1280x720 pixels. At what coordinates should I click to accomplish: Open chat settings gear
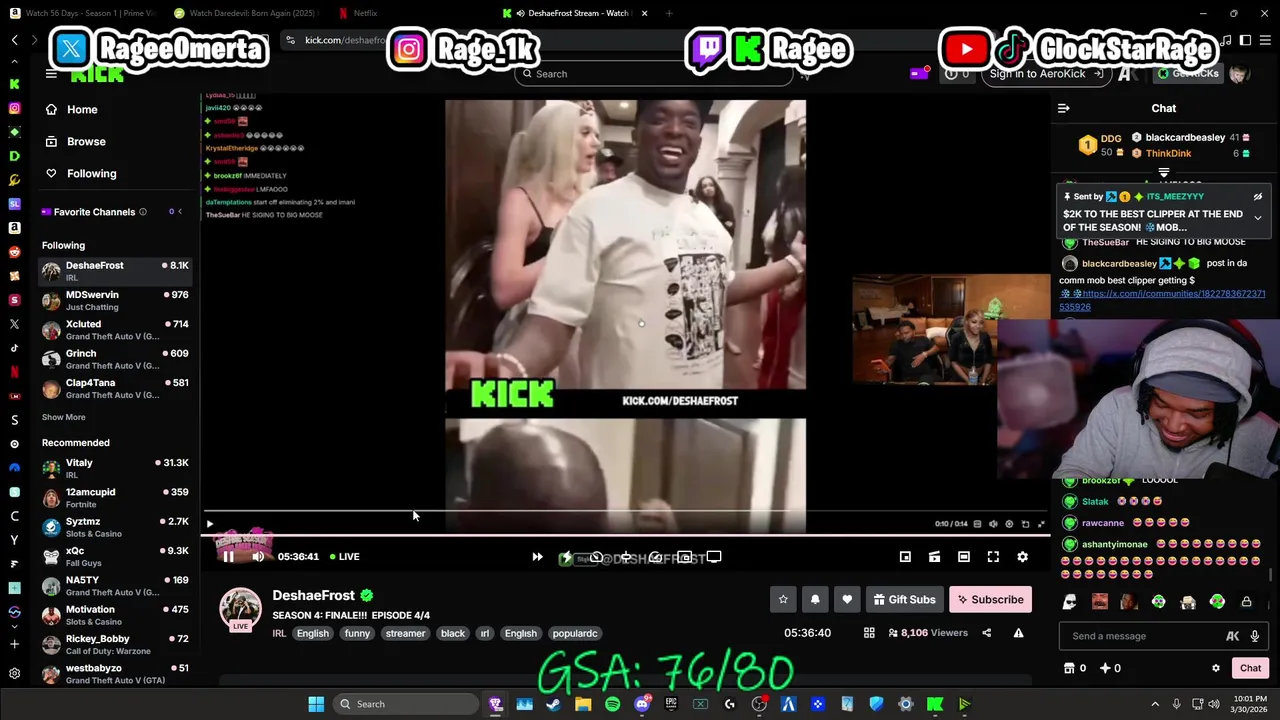1216,668
